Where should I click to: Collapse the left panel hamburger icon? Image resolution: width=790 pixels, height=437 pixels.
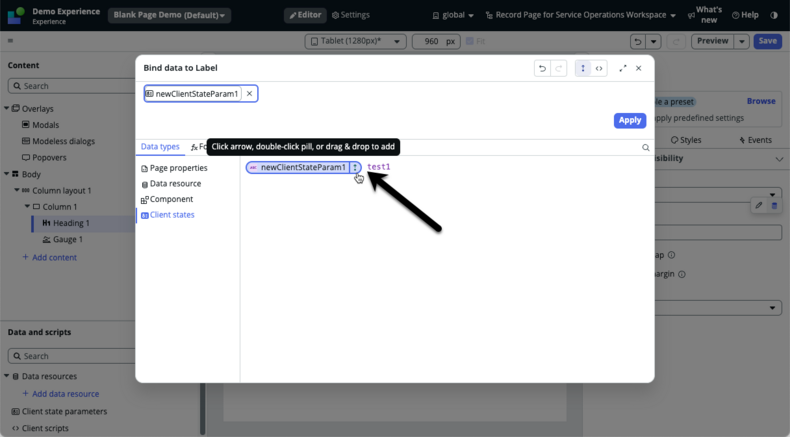(x=10, y=41)
